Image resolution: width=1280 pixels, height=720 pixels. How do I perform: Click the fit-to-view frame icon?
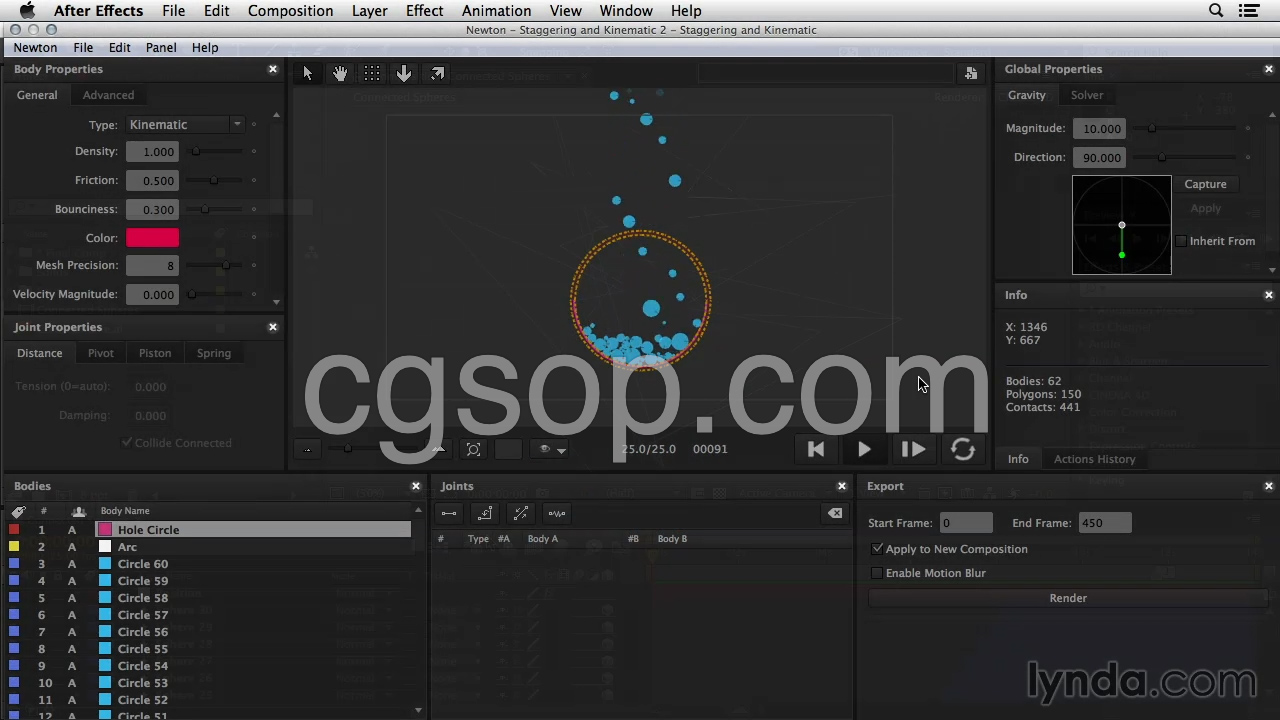474,449
